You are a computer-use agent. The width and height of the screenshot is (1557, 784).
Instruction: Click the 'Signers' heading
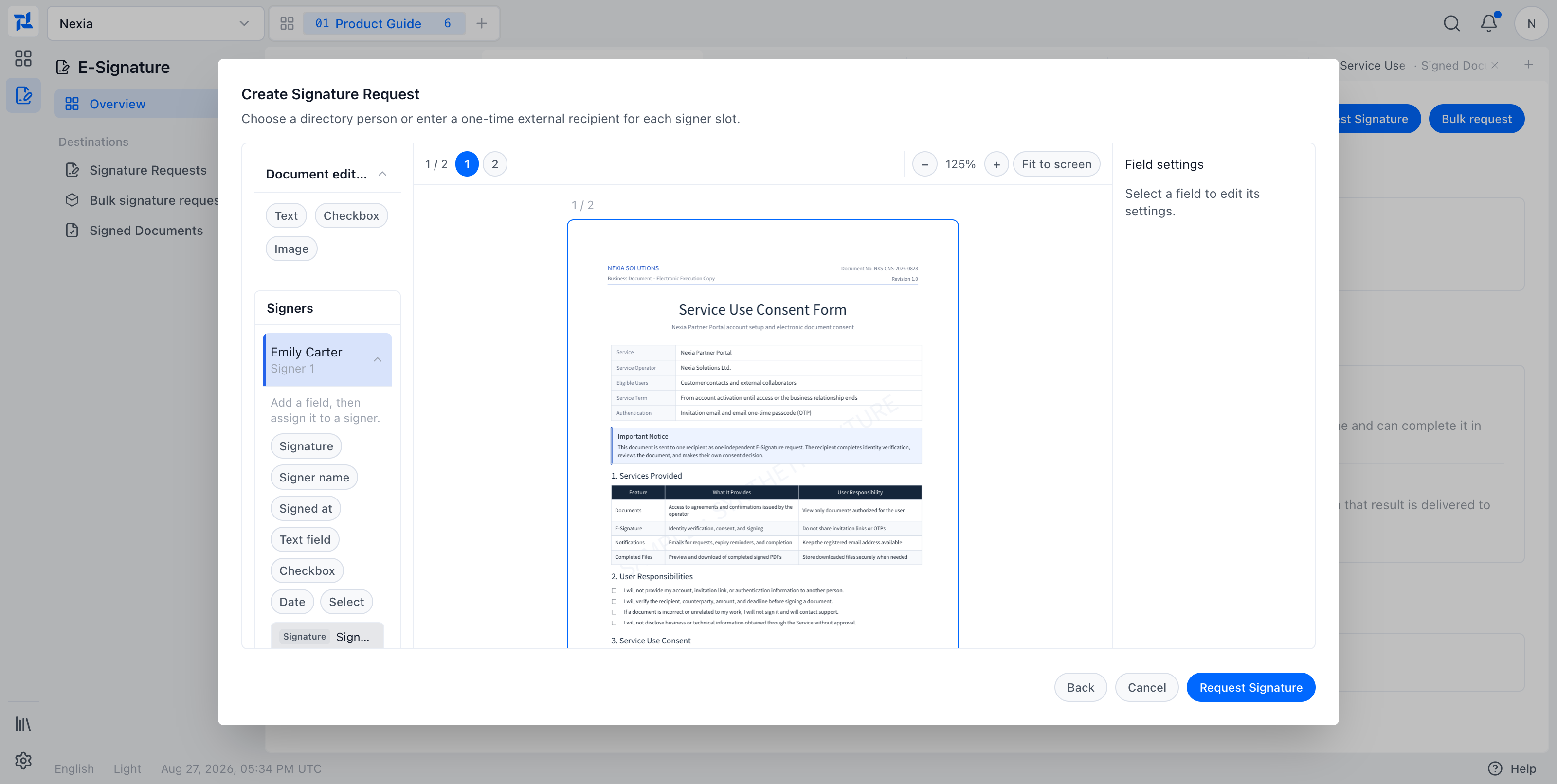(290, 308)
